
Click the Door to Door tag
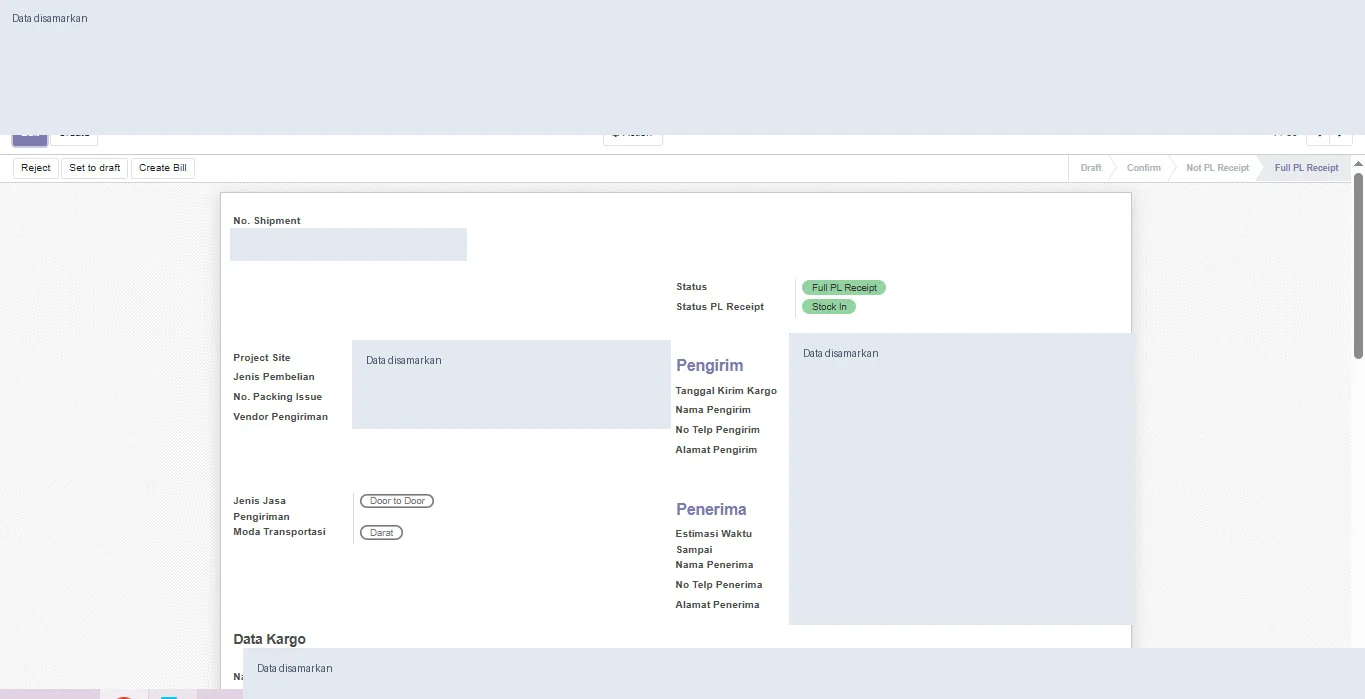coord(397,501)
